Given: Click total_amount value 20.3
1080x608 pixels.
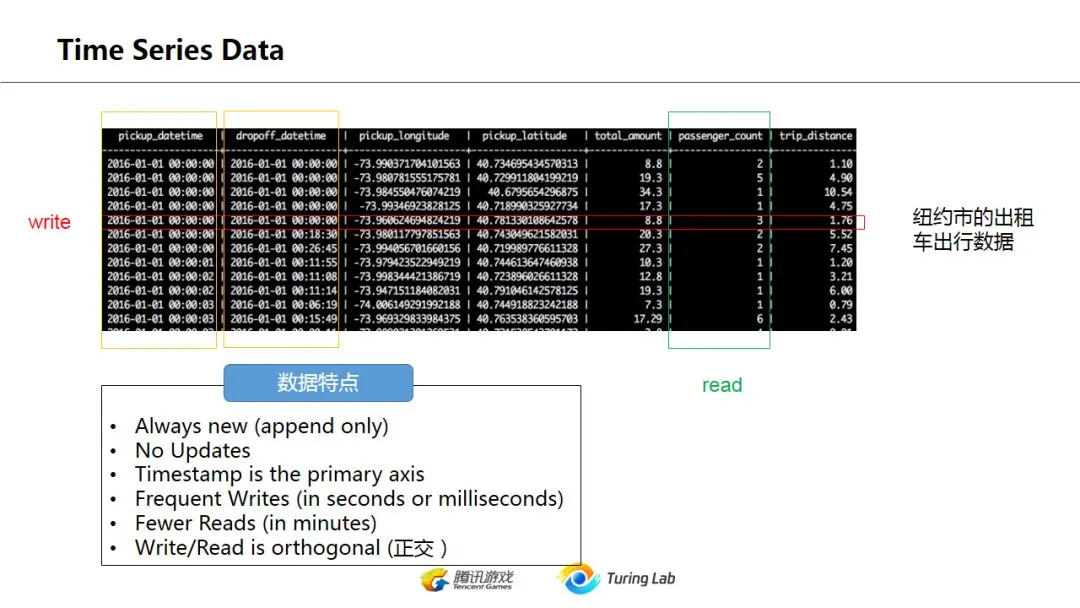Looking at the screenshot, I should point(650,234).
